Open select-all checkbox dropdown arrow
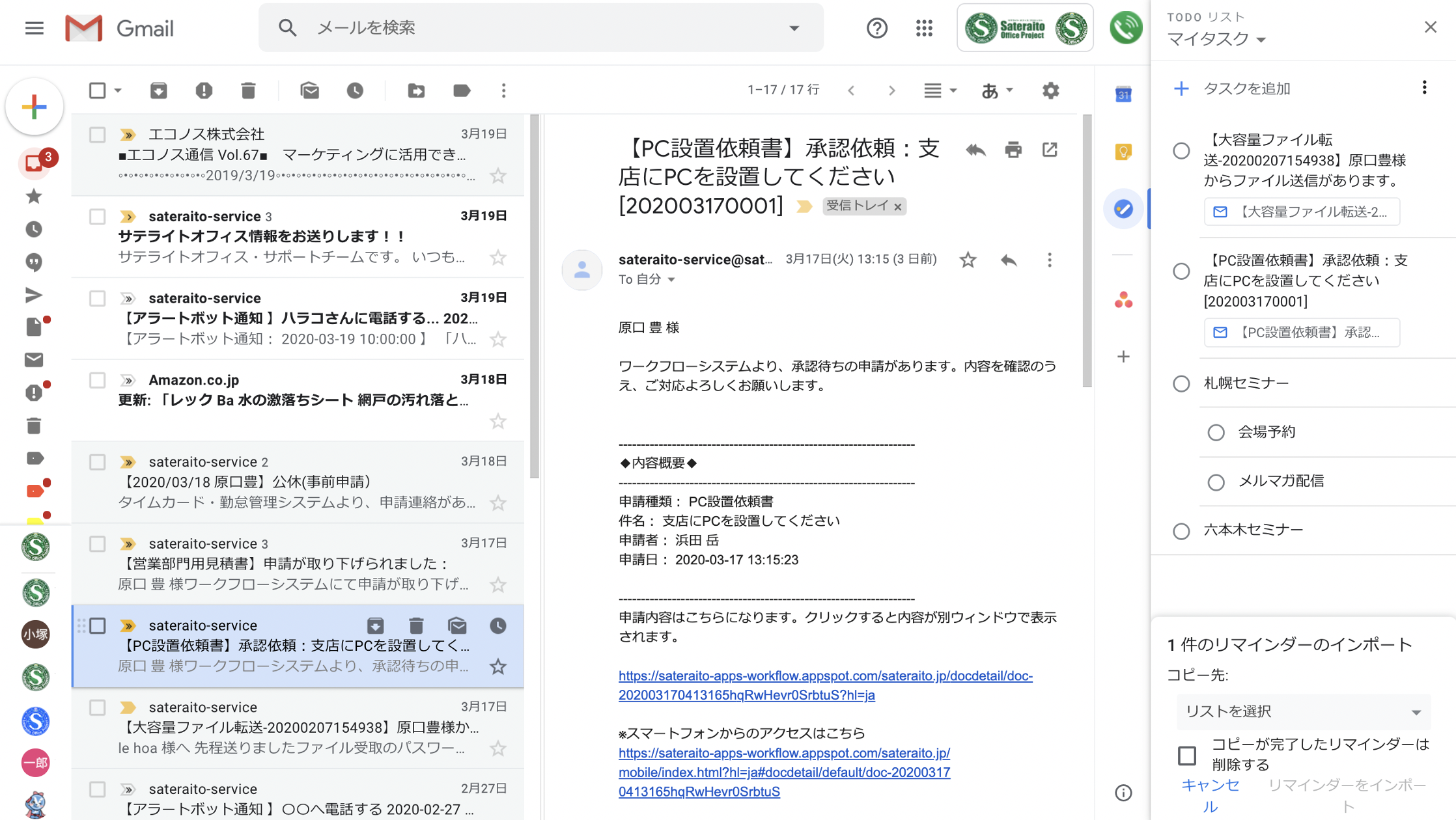The height and width of the screenshot is (820, 1456). pos(118,90)
